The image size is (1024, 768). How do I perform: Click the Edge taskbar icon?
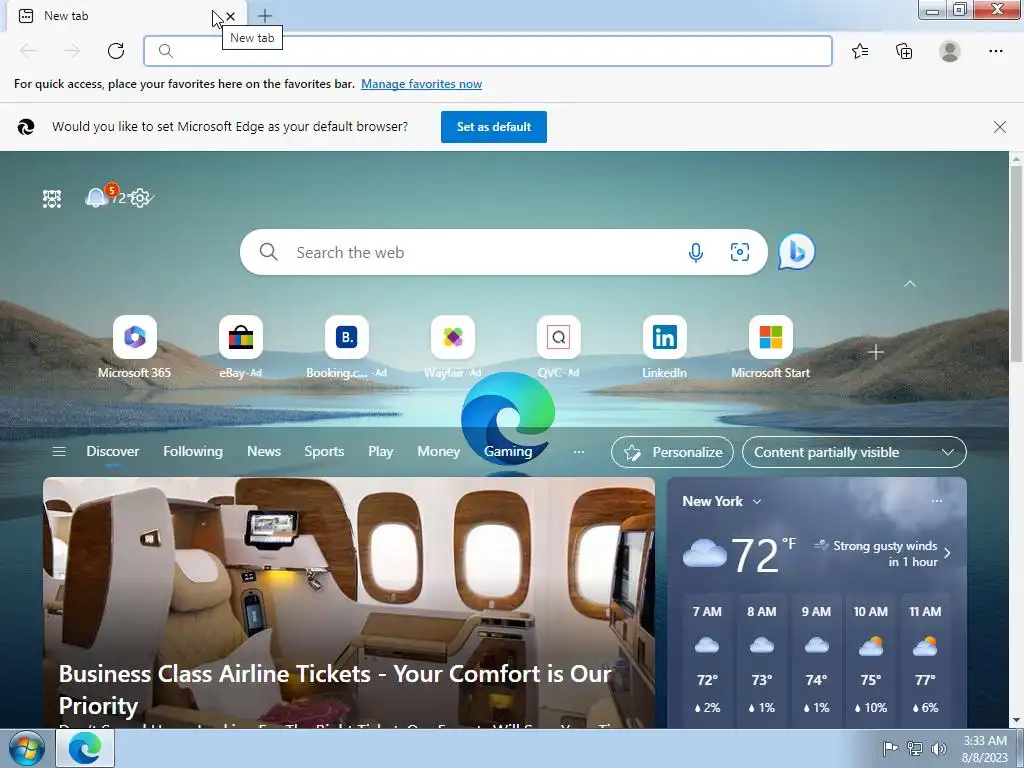click(x=85, y=748)
